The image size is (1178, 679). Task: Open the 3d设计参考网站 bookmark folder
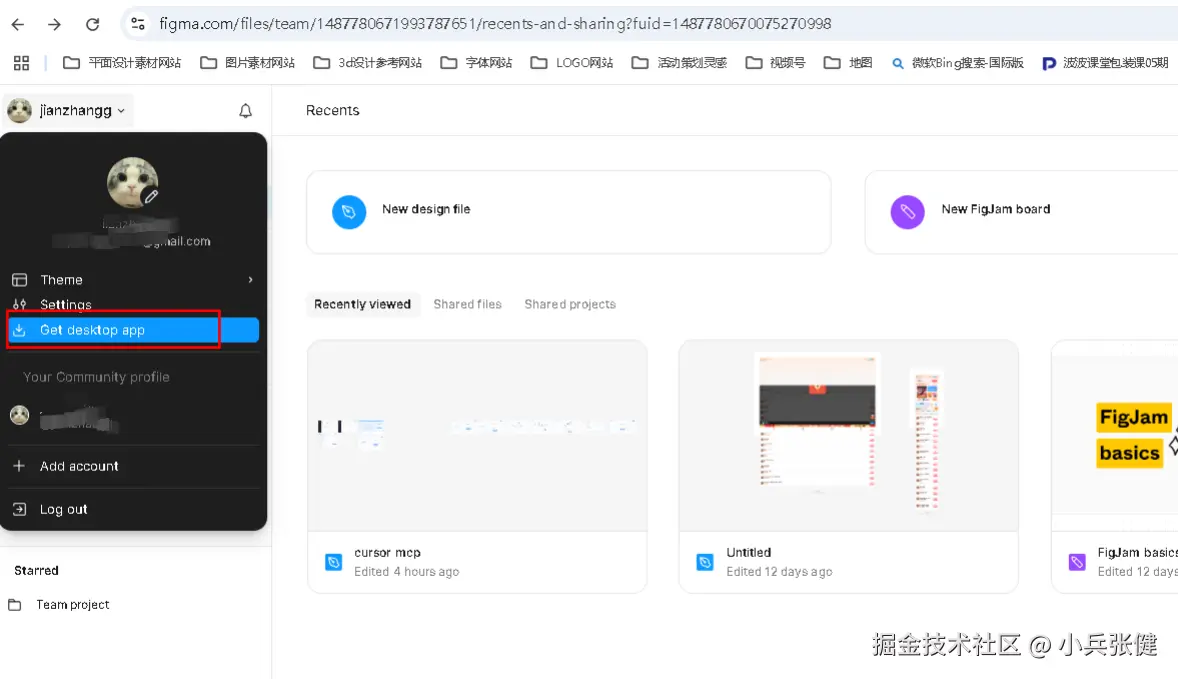tap(367, 63)
